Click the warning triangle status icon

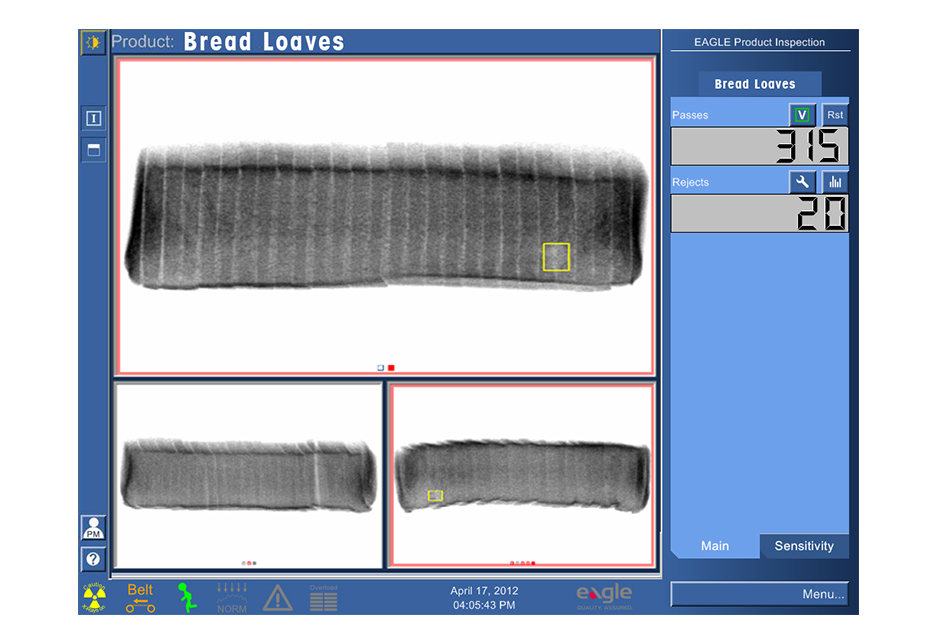[x=277, y=598]
